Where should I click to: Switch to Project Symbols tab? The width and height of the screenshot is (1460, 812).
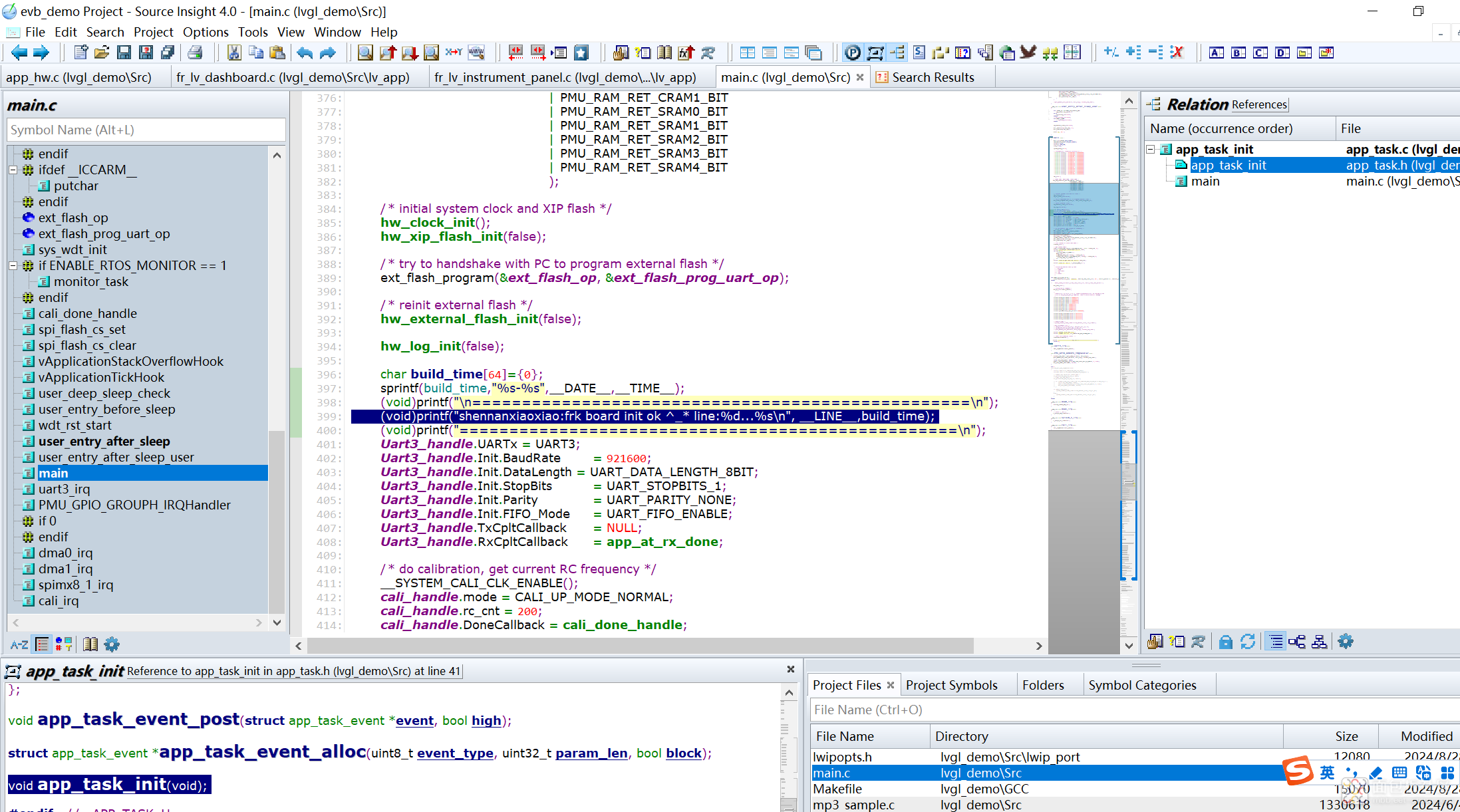tap(951, 685)
